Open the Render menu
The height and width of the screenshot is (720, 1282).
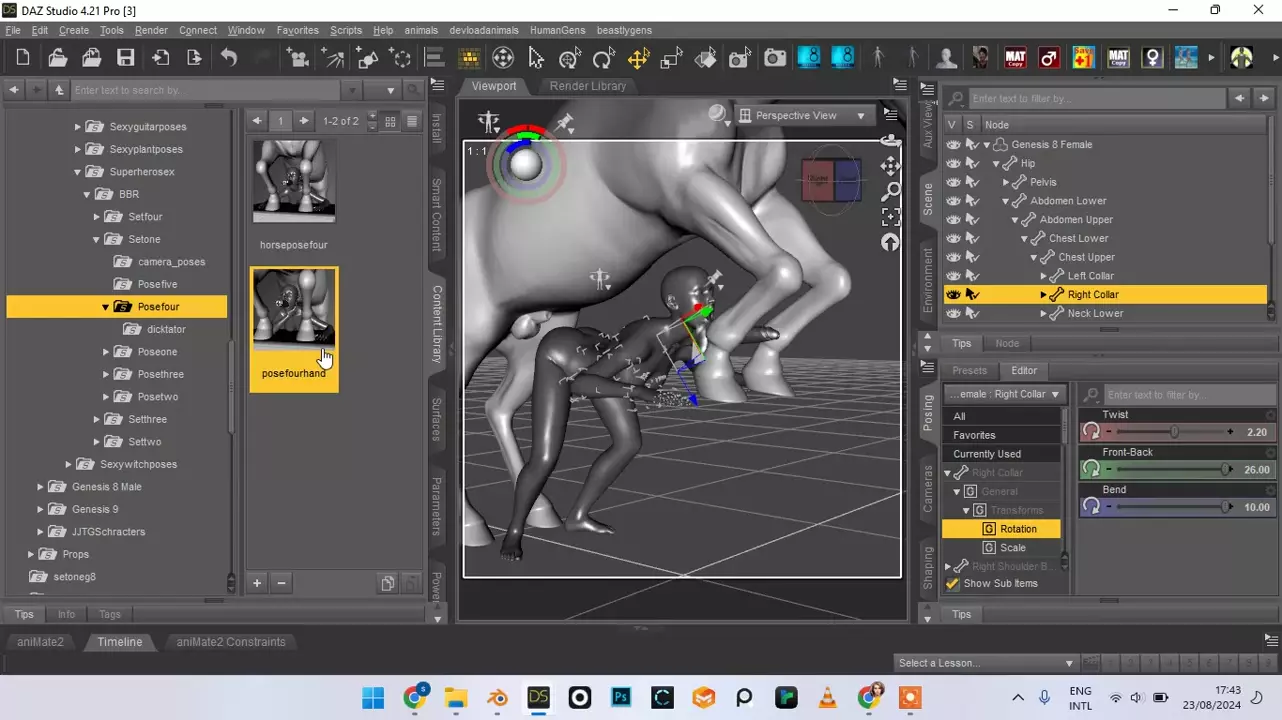click(x=151, y=30)
